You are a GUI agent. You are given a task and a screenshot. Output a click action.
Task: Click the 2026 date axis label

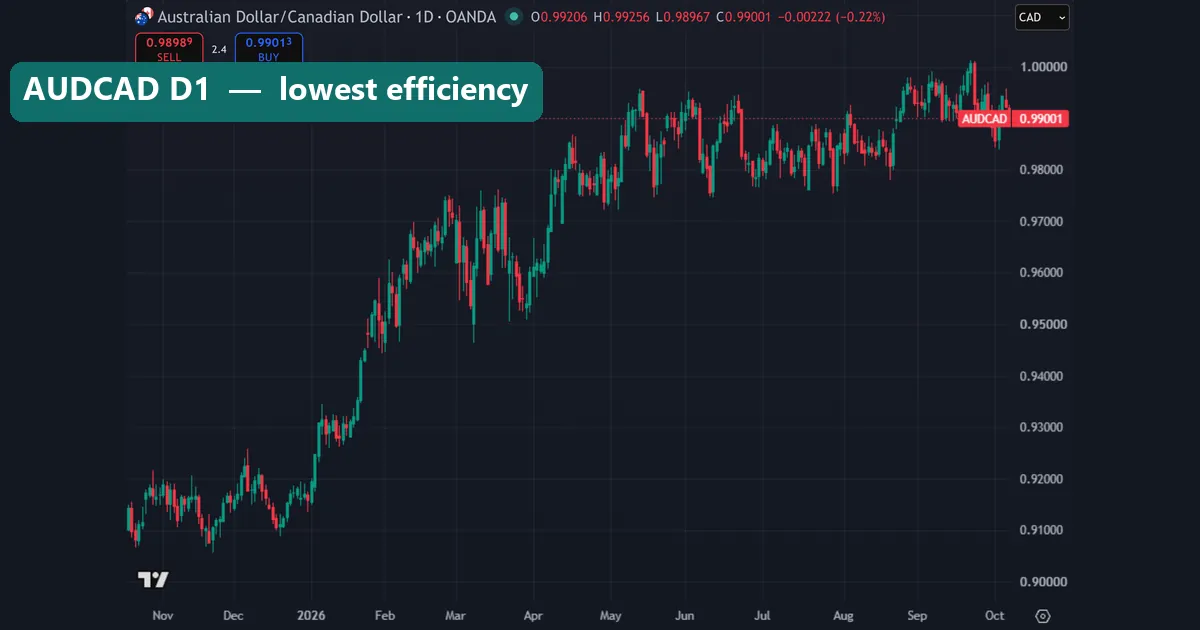coord(311,616)
